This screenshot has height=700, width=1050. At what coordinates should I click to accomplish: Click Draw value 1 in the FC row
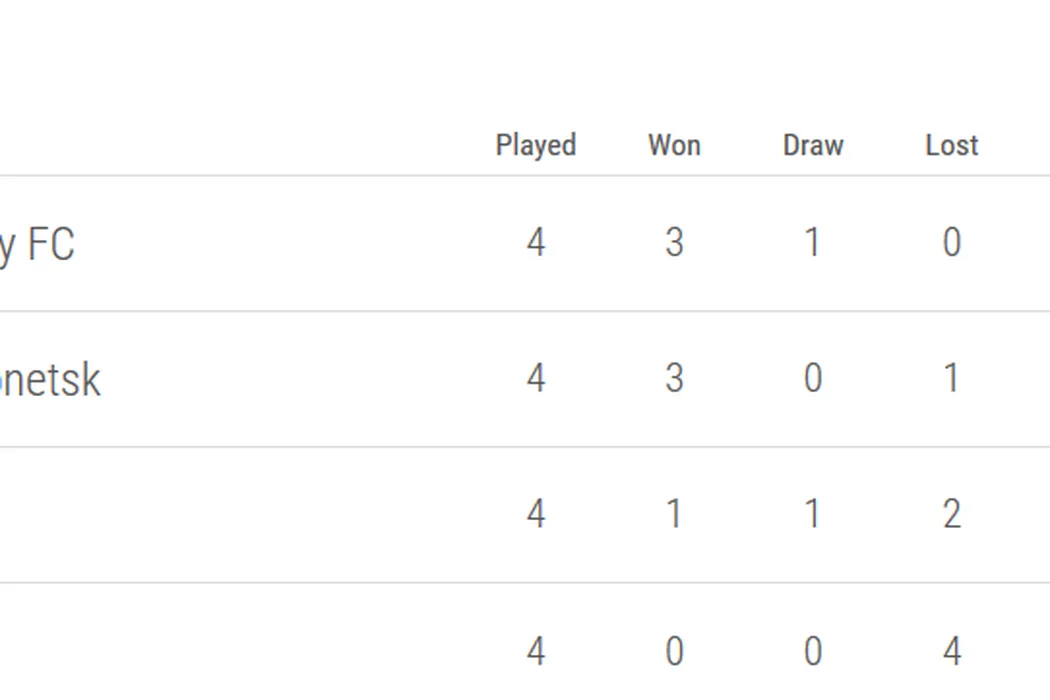(813, 243)
